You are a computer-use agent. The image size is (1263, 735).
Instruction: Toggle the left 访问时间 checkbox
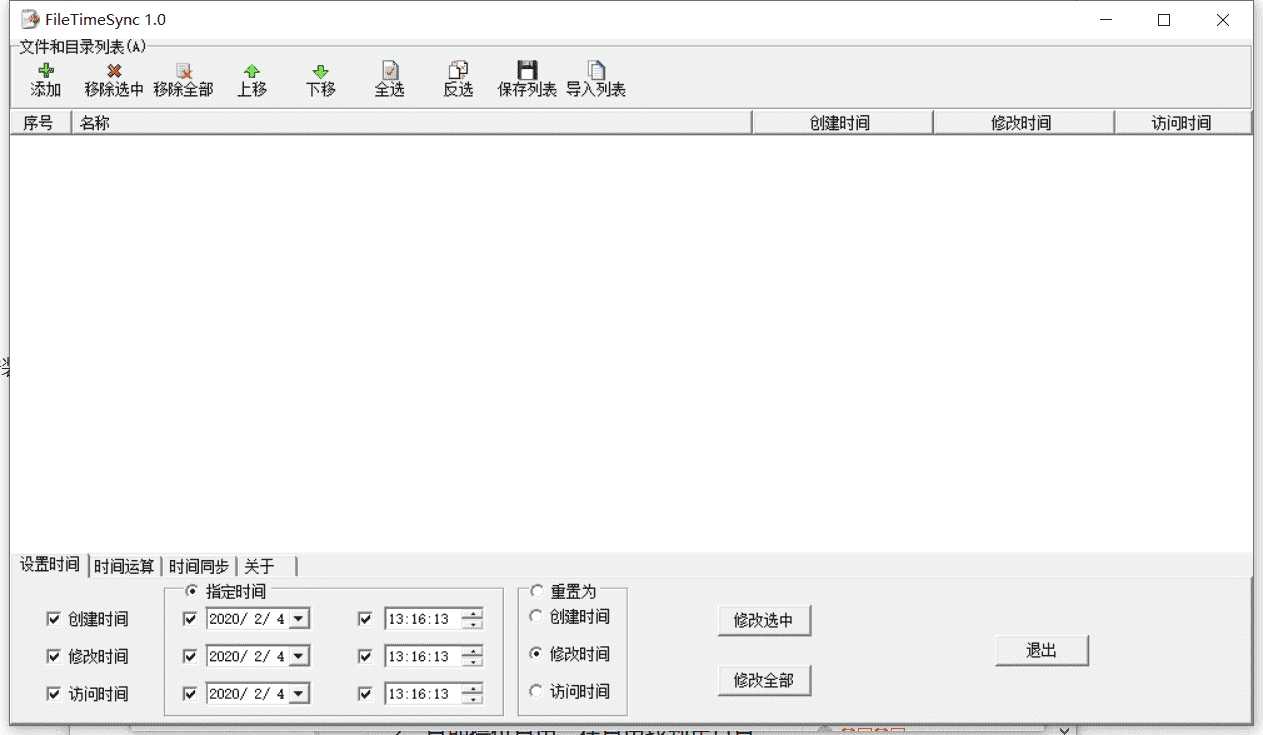coord(53,693)
